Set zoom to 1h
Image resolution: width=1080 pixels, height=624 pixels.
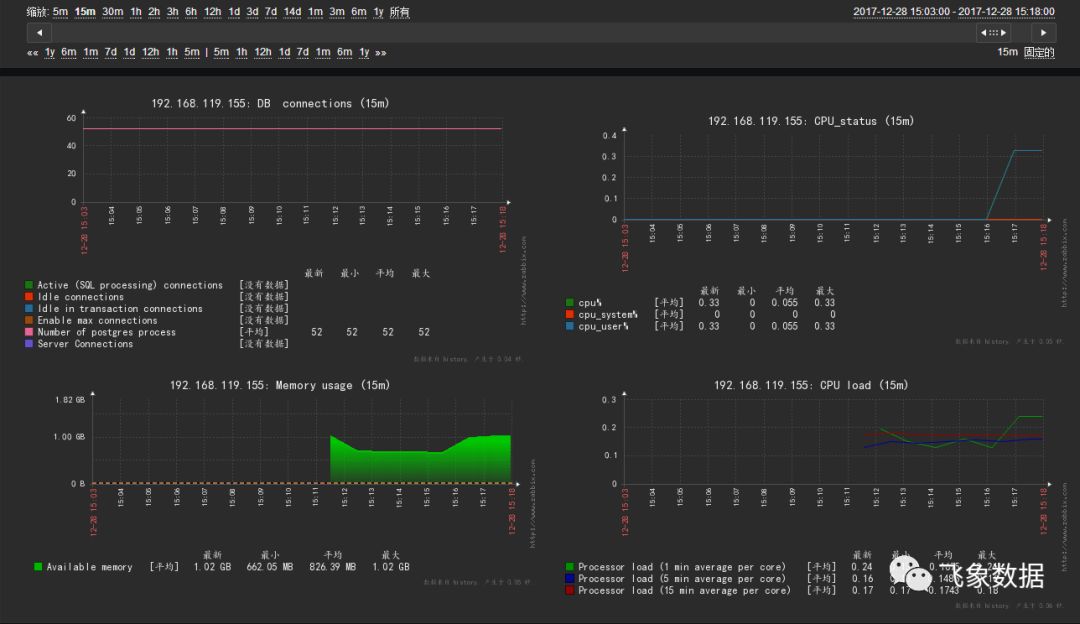coord(136,12)
